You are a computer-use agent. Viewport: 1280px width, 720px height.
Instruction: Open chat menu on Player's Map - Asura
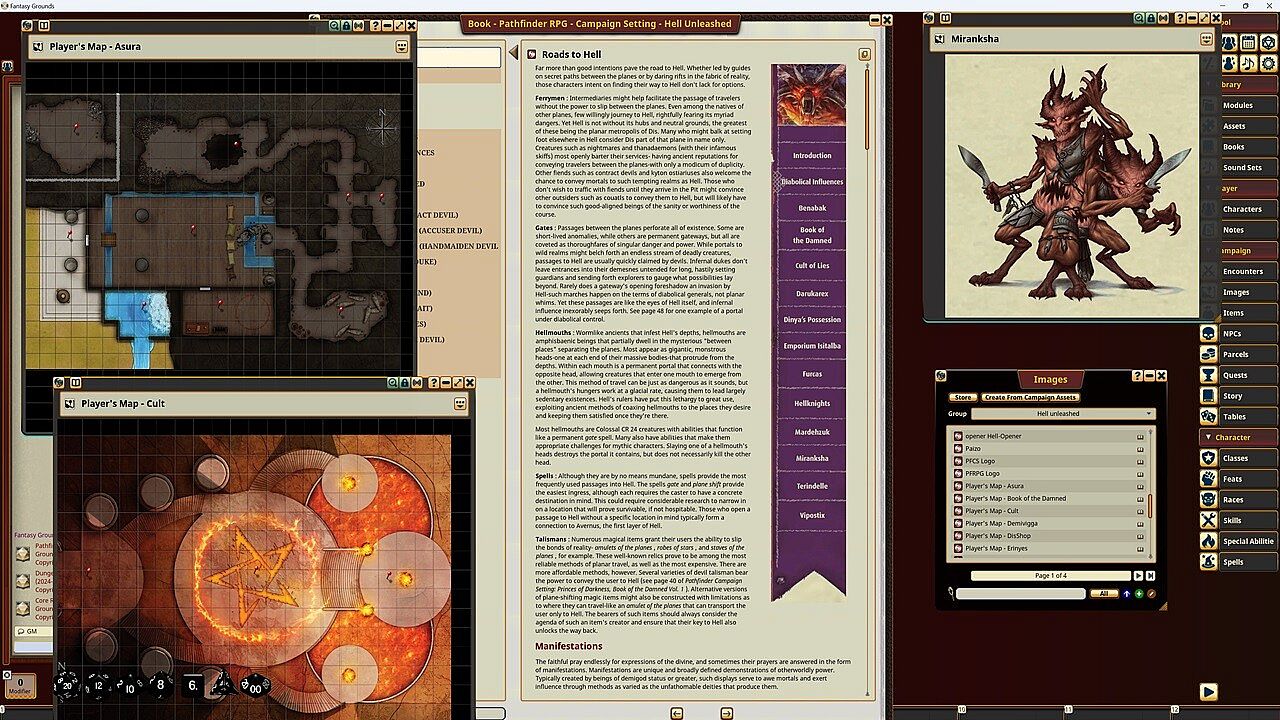click(x=402, y=46)
